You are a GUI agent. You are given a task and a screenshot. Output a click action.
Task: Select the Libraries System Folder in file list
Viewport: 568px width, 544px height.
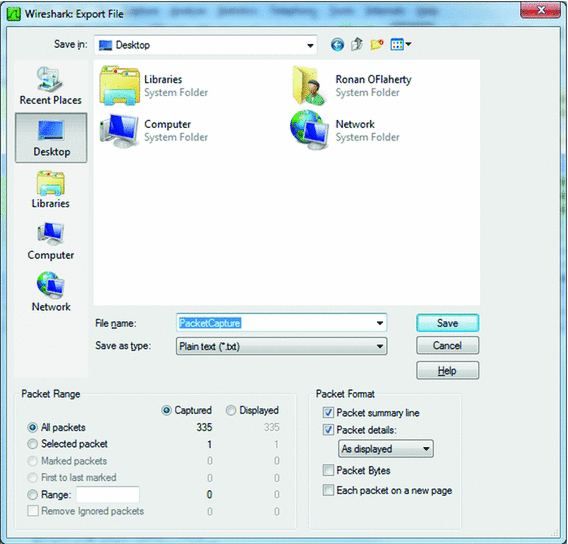click(154, 86)
